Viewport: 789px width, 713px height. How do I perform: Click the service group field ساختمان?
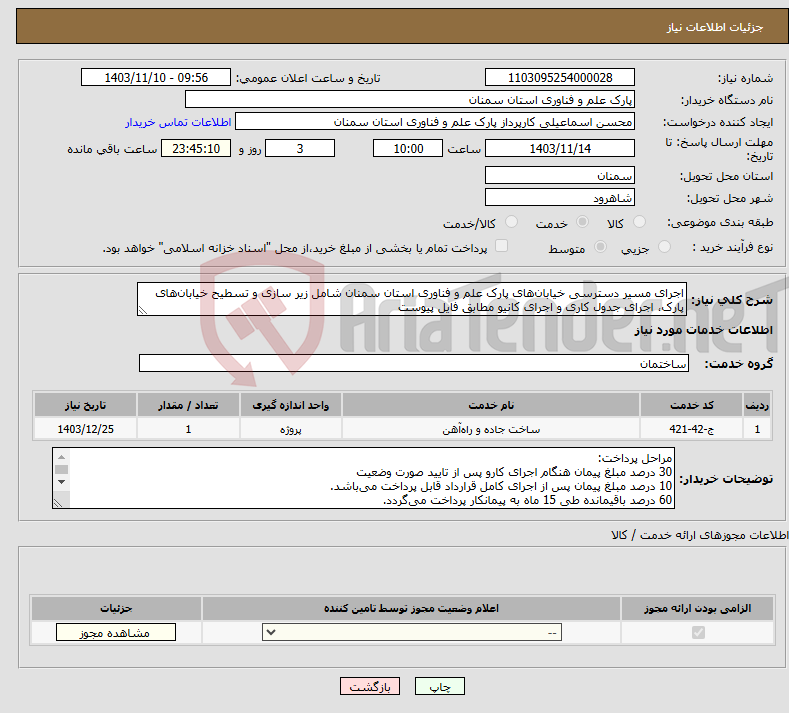click(414, 363)
